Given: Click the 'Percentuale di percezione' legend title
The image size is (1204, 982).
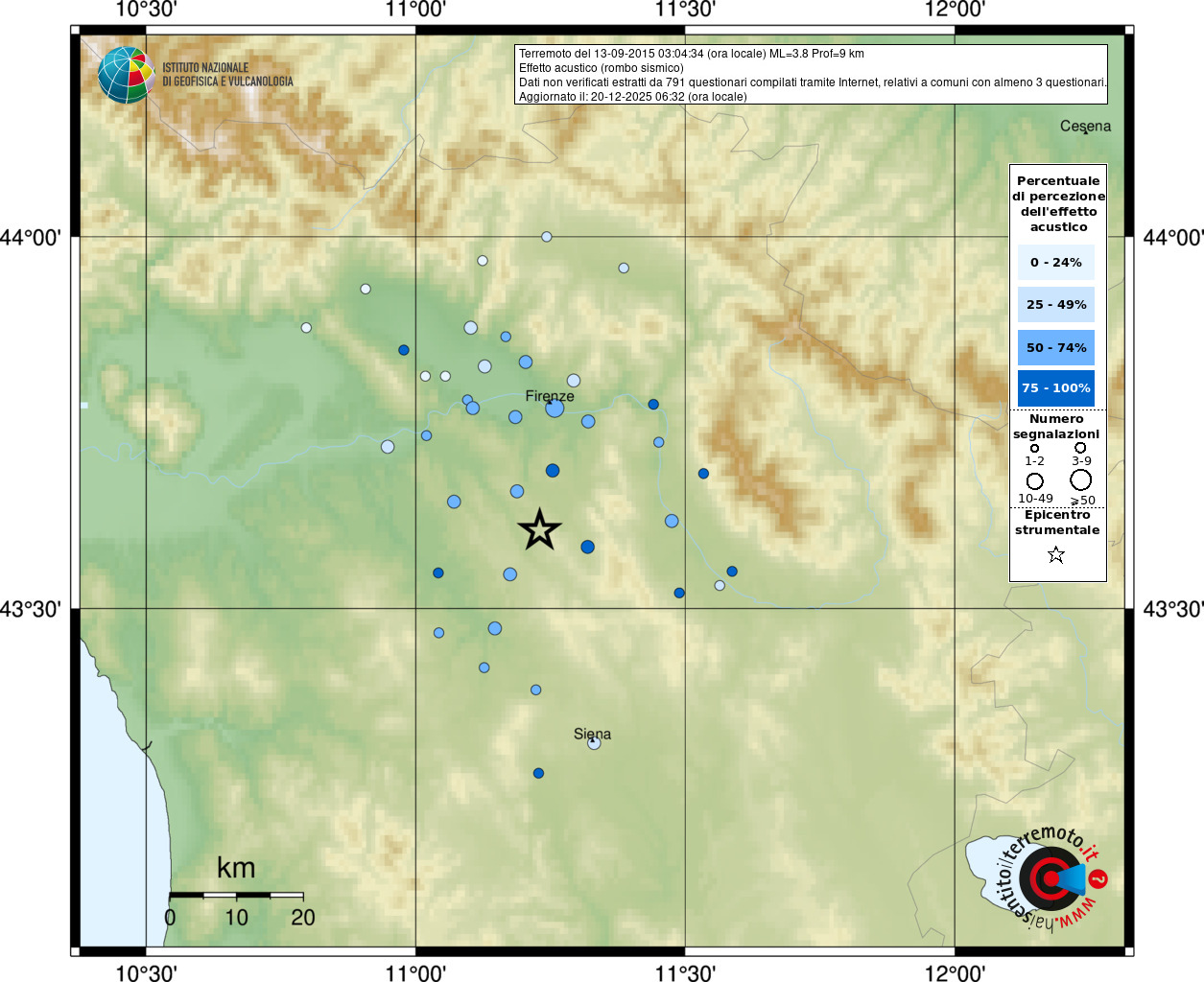Looking at the screenshot, I should coord(1058,203).
